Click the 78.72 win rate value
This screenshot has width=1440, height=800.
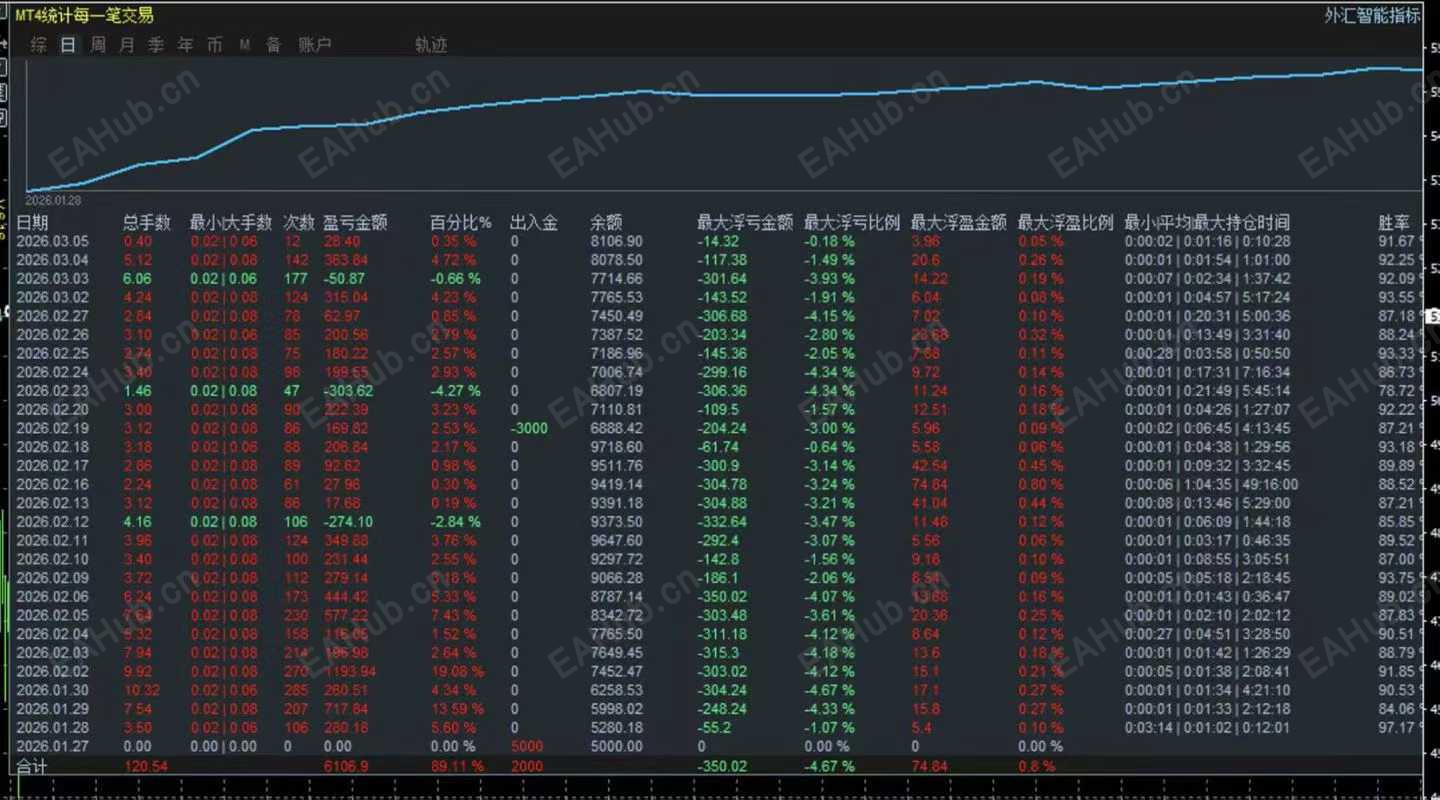click(1397, 390)
